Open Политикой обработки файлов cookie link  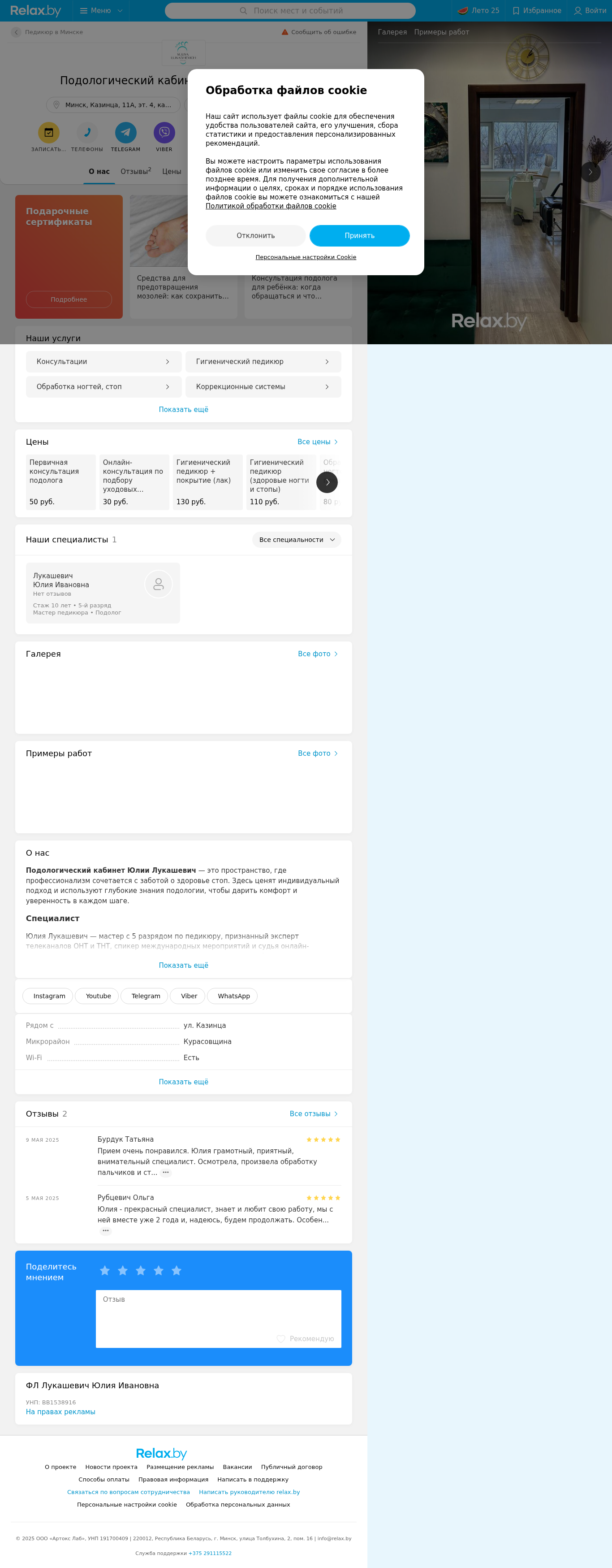pyautogui.click(x=271, y=206)
